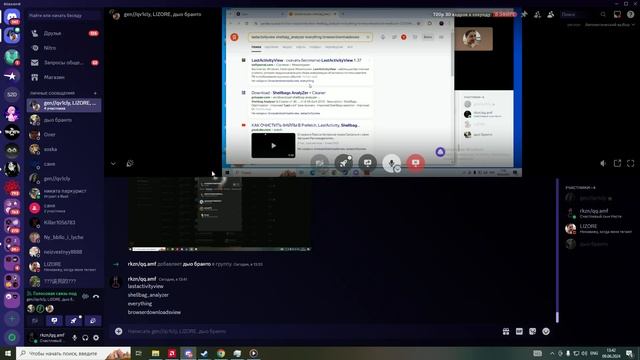Open Windows notification center icon

pos(629,353)
